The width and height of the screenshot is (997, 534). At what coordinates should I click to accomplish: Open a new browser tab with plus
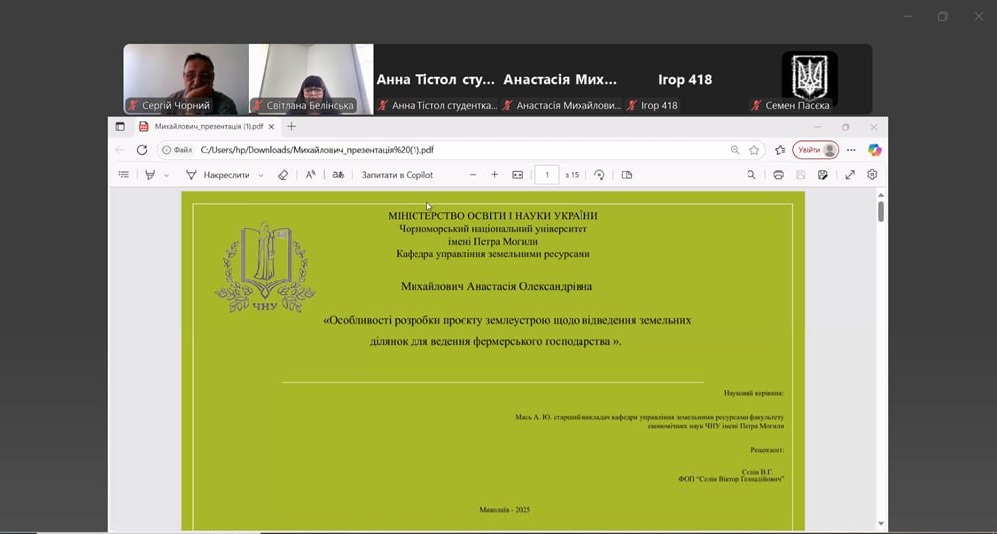291,127
